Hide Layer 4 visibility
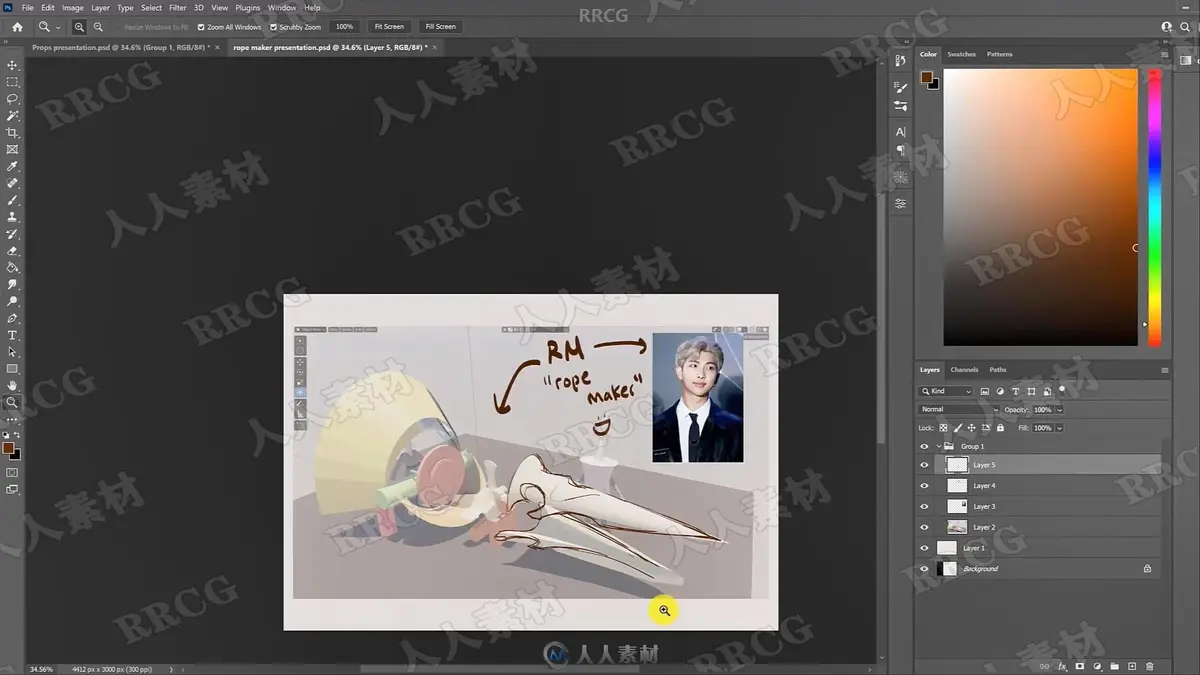Image resolution: width=1200 pixels, height=675 pixels. tap(924, 486)
